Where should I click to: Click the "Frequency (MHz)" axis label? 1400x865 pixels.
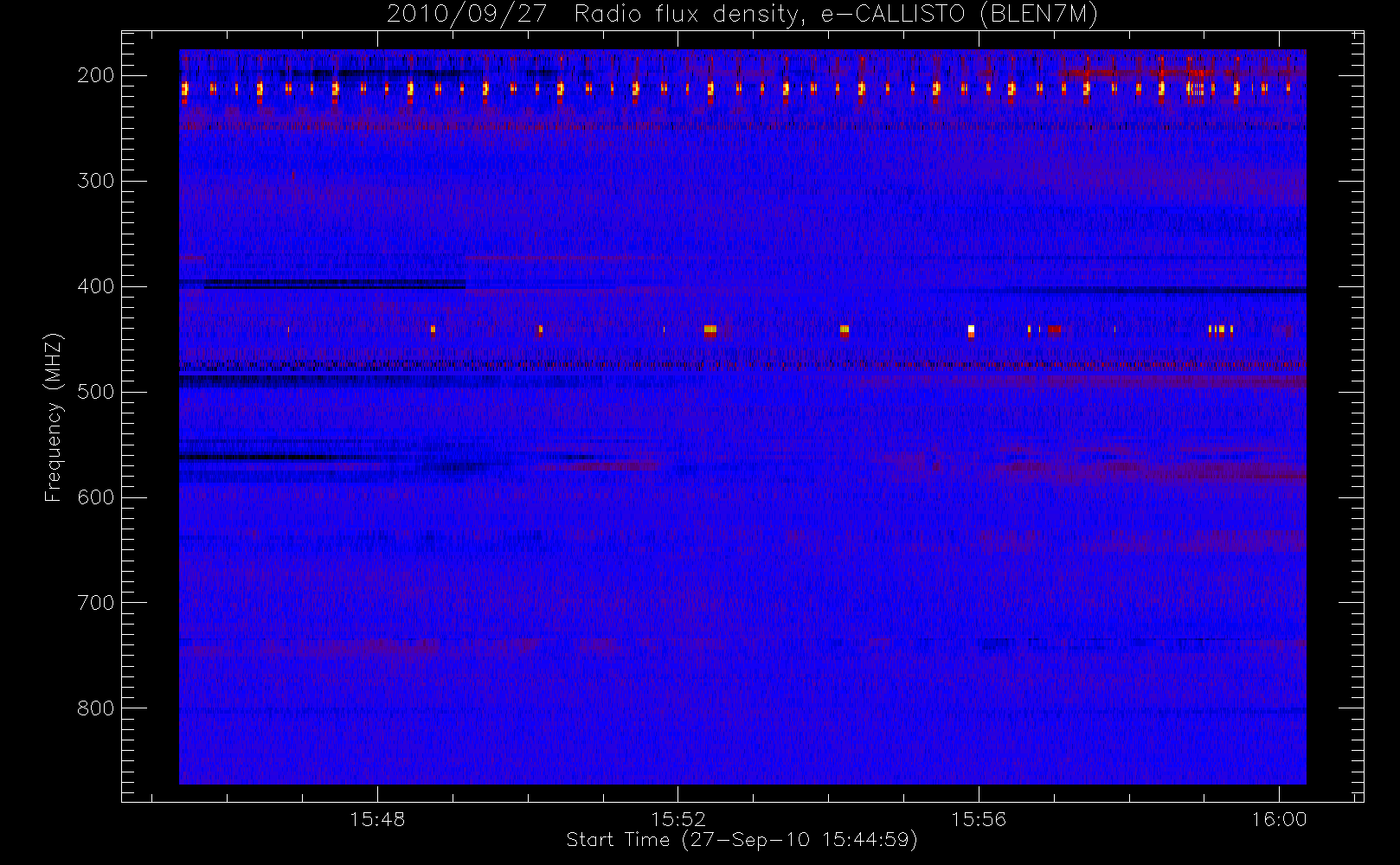click(x=54, y=417)
